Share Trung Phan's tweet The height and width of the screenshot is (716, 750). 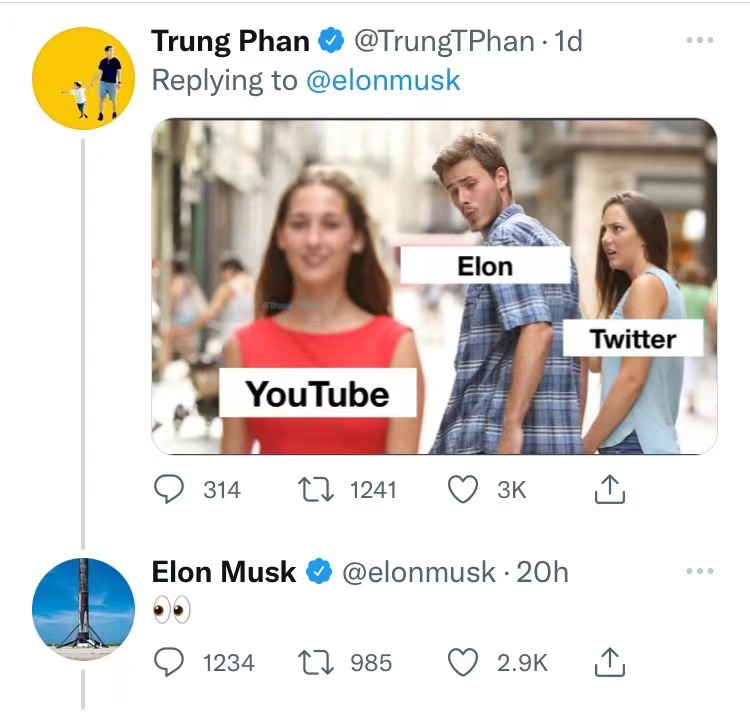609,489
